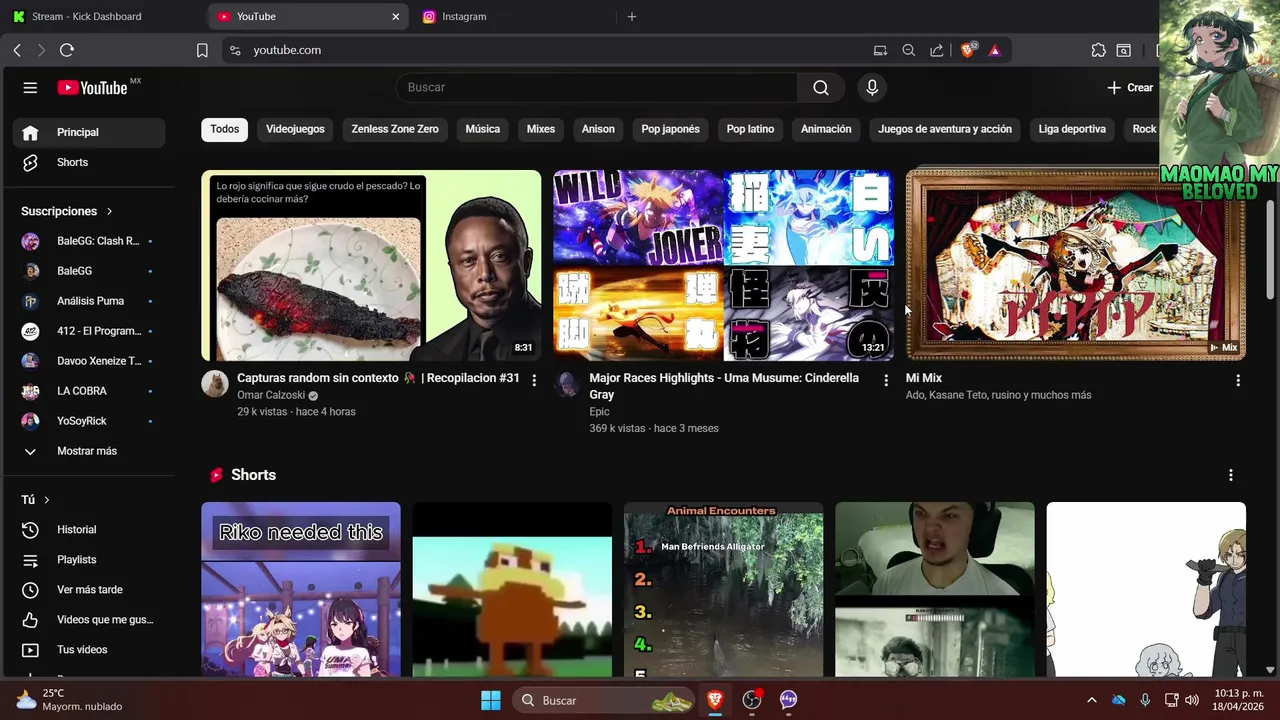Go back to previous page
Viewport: 1280px width, 720px height.
click(x=17, y=50)
